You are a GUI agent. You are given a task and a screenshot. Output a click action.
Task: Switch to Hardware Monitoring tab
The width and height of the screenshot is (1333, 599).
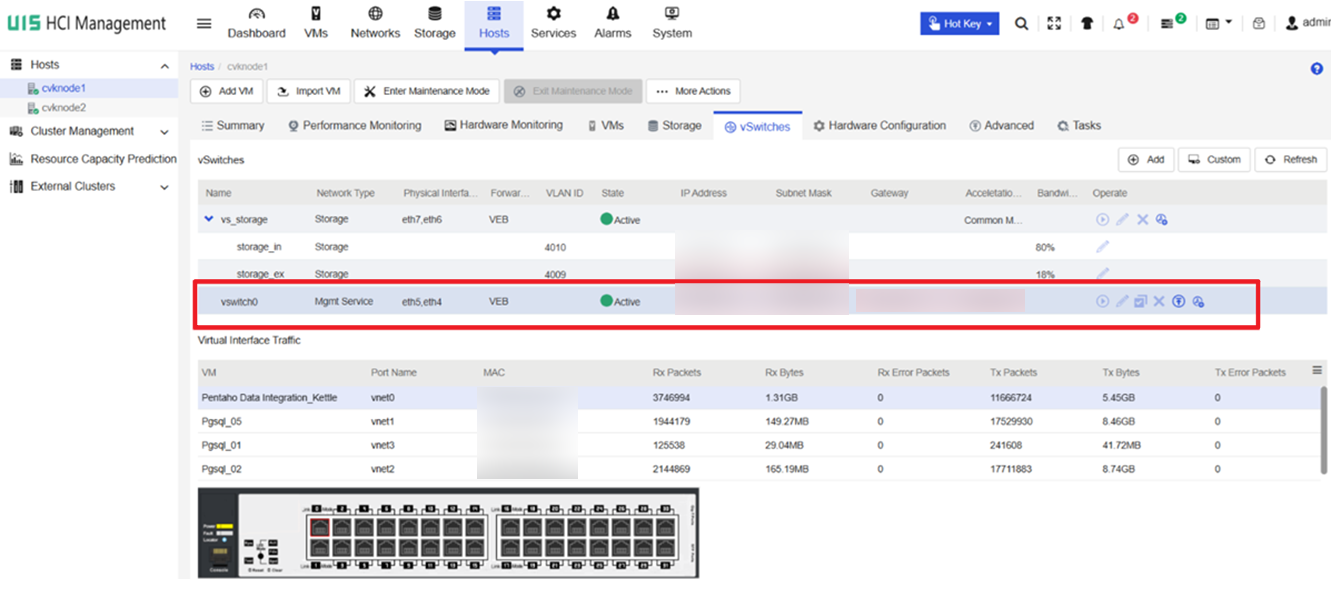504,126
